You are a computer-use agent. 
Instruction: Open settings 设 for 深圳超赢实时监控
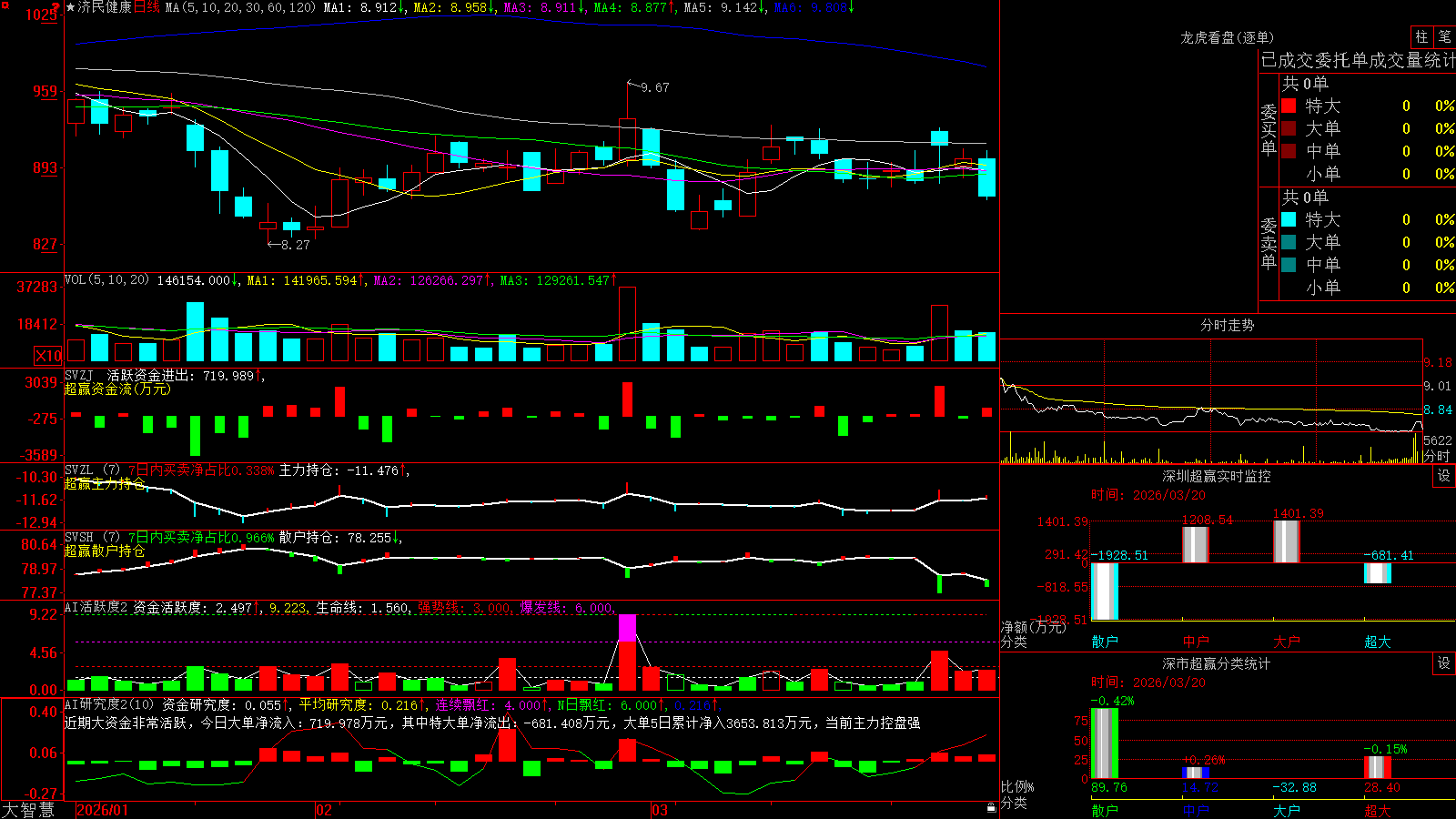tap(1444, 476)
